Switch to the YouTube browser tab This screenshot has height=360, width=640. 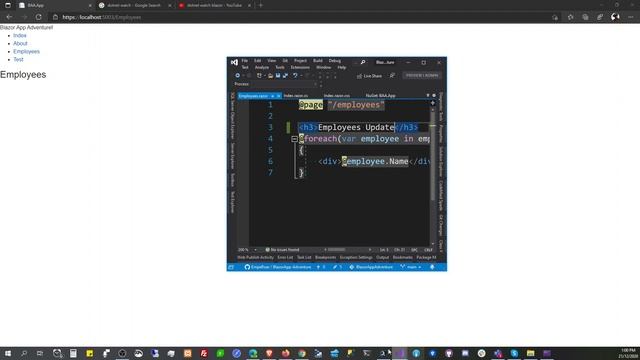[214, 5]
